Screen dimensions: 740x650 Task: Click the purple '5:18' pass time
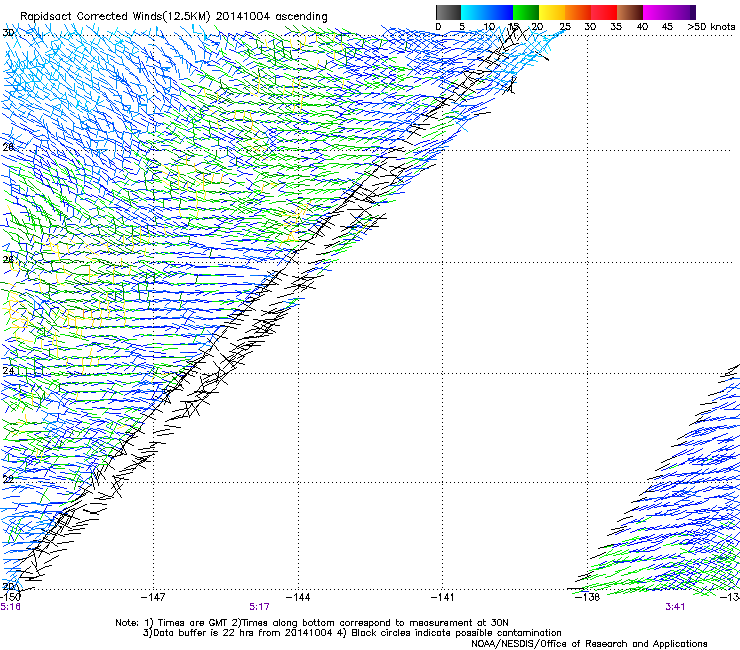[x=10, y=607]
